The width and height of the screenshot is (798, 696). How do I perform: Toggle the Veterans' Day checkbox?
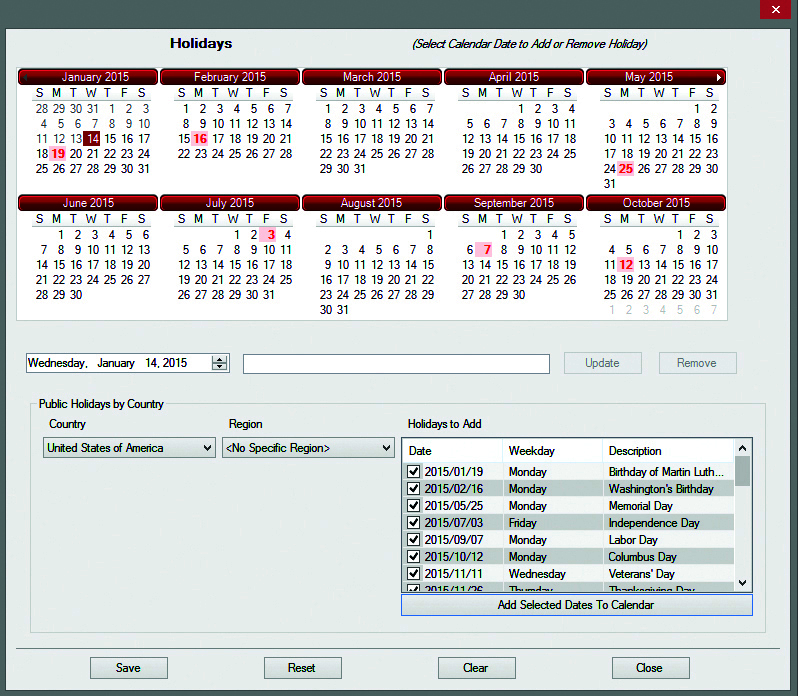click(x=414, y=574)
